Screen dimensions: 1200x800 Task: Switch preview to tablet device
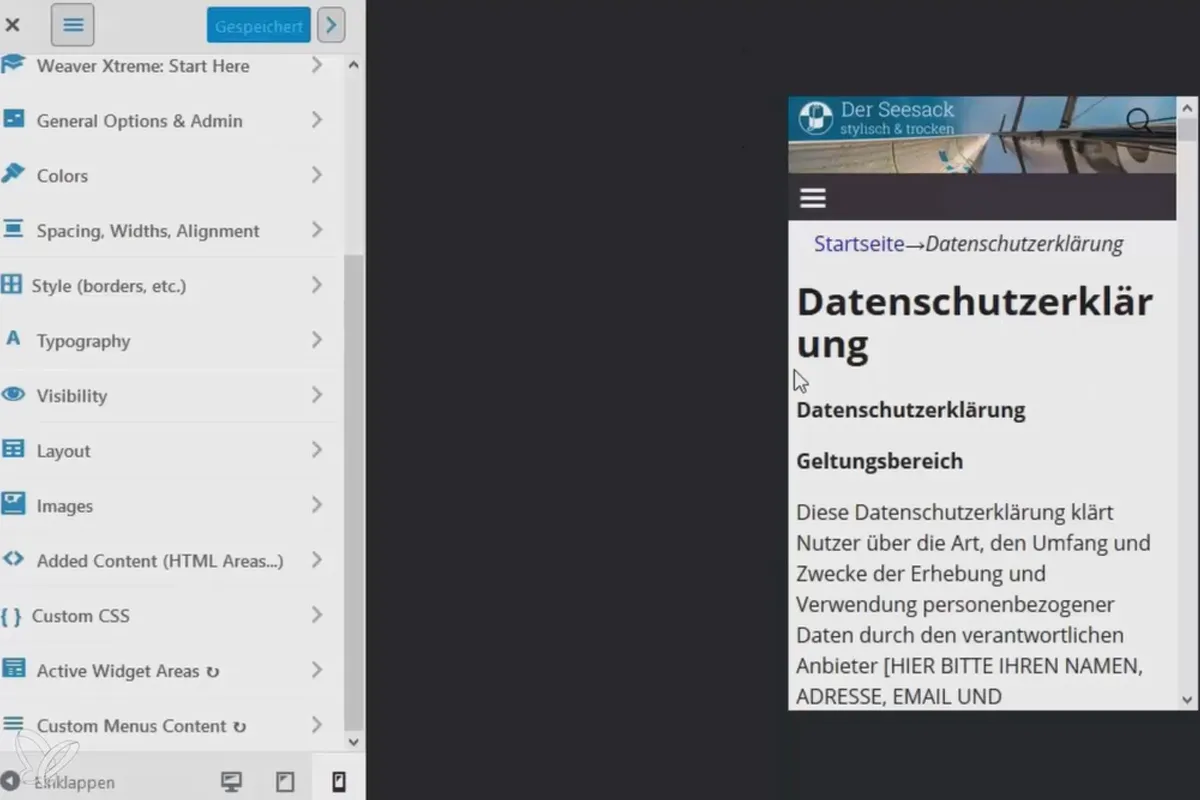(285, 782)
